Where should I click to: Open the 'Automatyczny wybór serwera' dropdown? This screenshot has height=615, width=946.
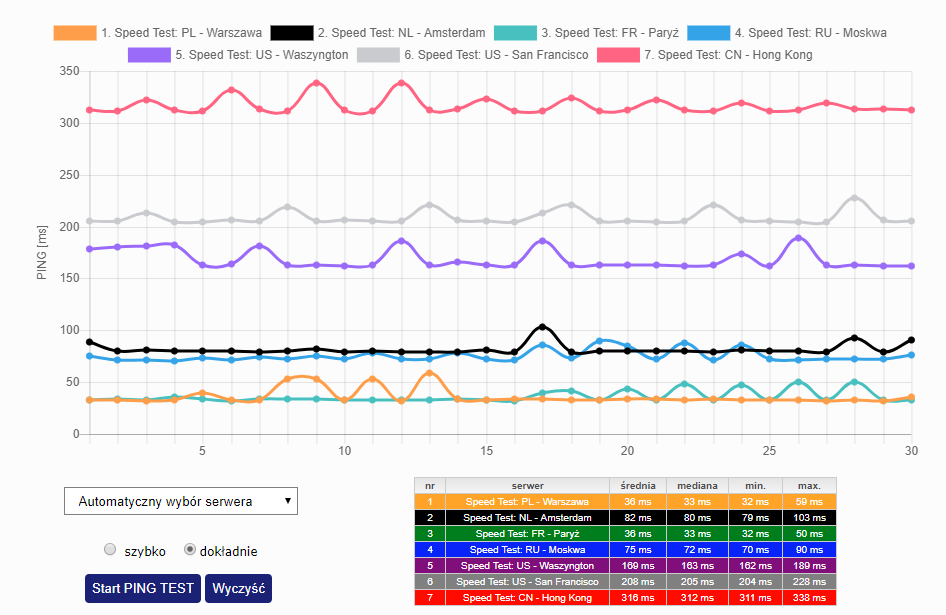[180, 501]
